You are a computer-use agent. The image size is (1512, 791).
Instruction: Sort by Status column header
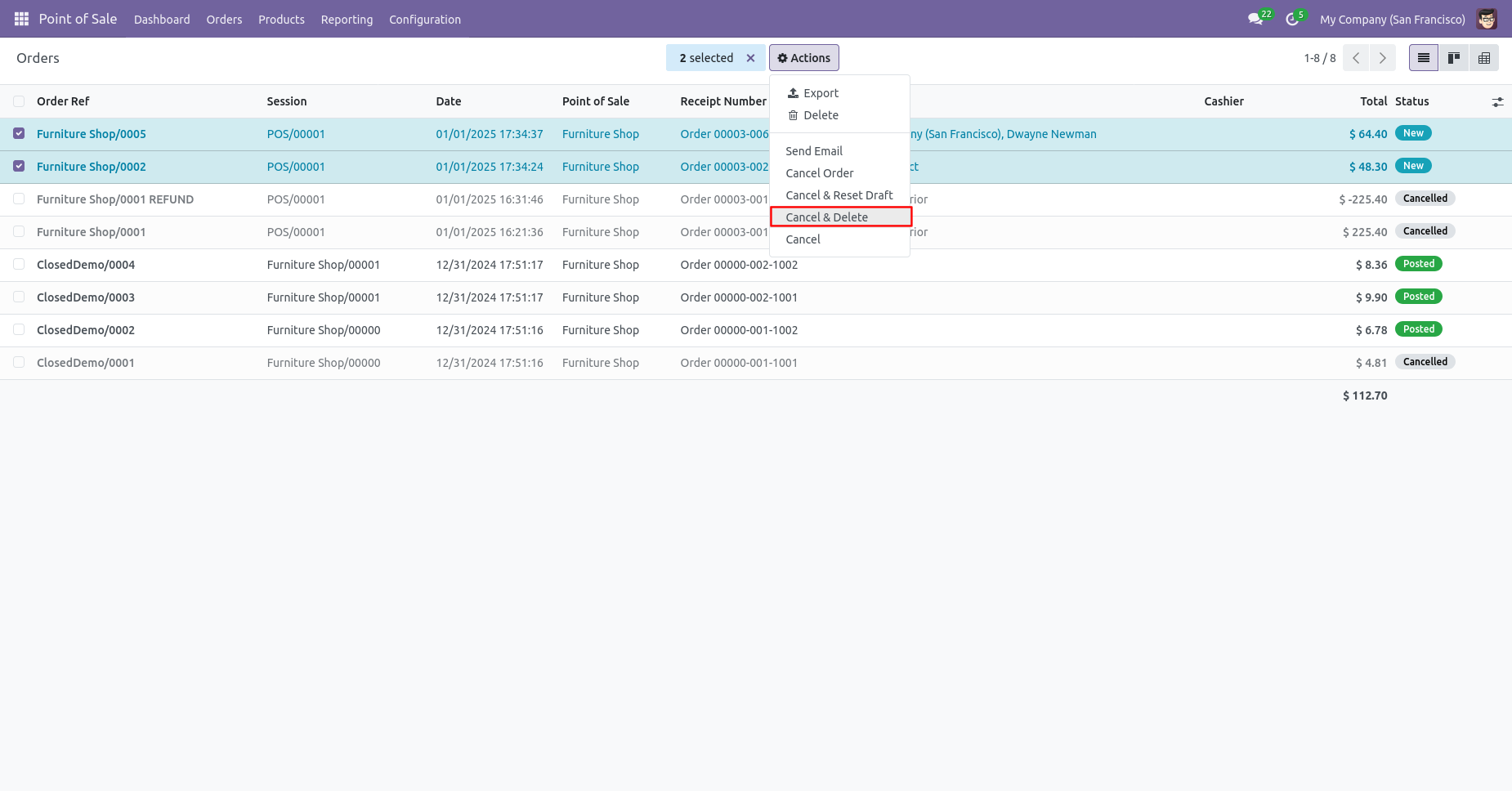coord(1412,101)
